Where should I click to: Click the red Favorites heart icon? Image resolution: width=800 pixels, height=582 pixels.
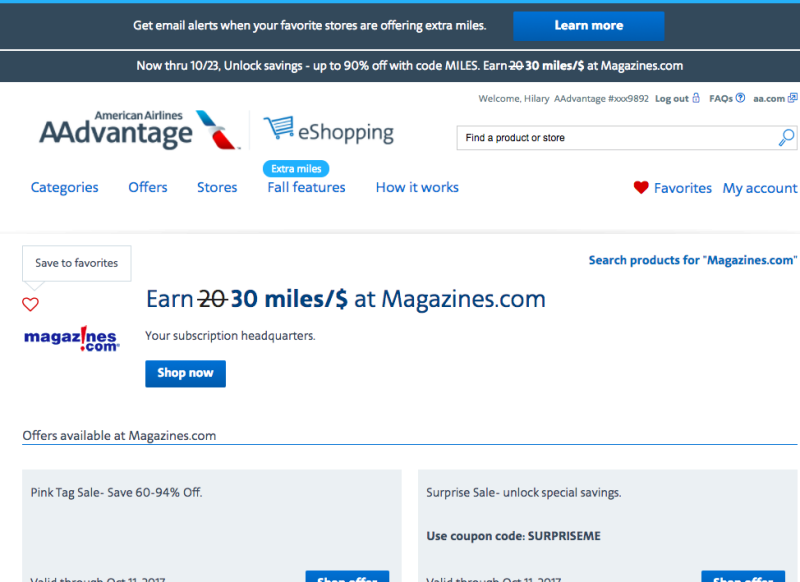(x=641, y=188)
